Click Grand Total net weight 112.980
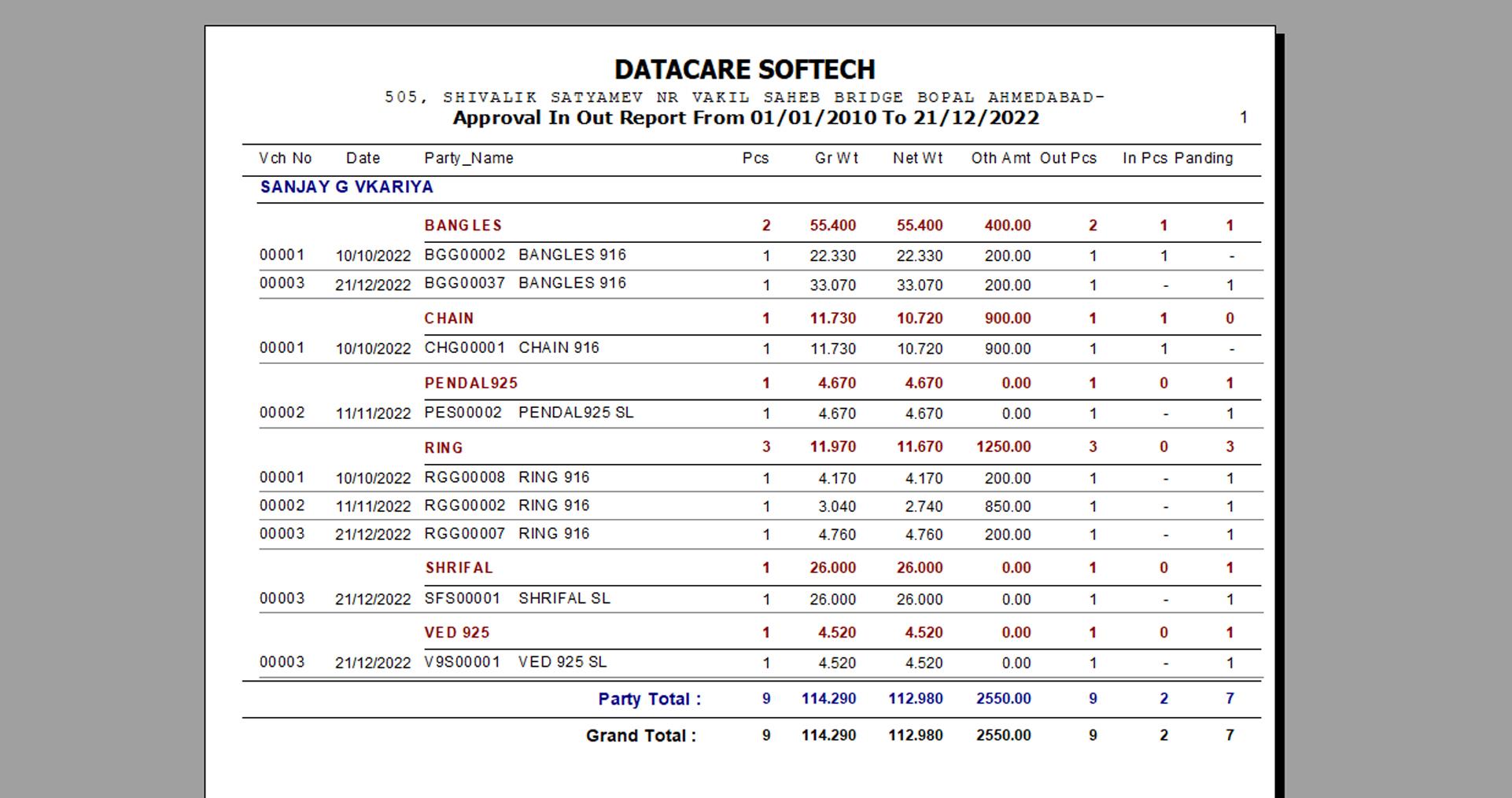This screenshot has width=1512, height=798. (x=916, y=735)
